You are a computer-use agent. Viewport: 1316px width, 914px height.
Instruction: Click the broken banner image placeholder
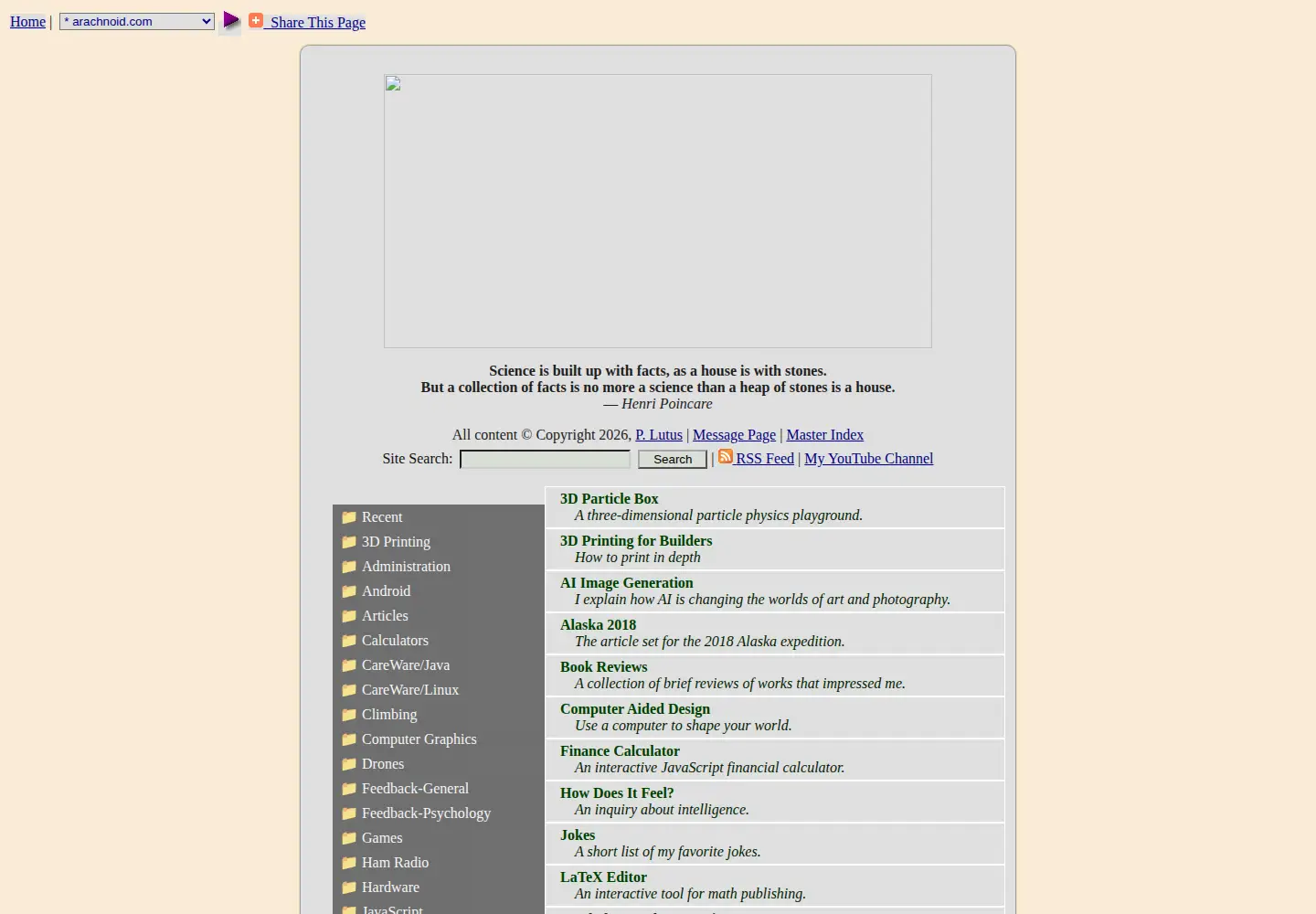(x=658, y=211)
